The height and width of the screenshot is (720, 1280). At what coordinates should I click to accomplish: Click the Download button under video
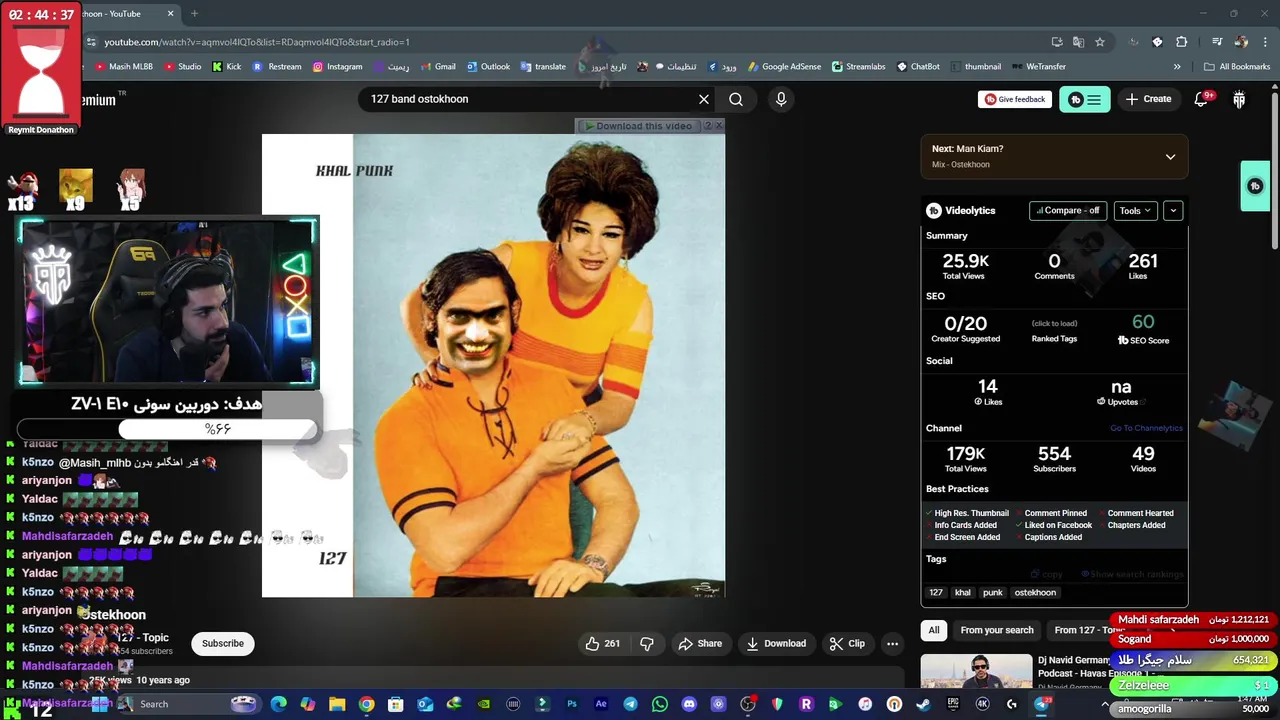(x=776, y=644)
